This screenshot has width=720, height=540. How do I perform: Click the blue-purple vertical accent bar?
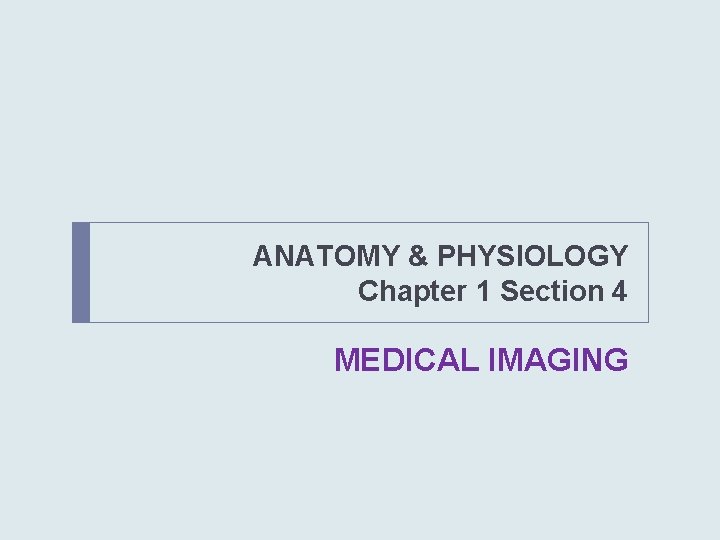click(x=81, y=272)
